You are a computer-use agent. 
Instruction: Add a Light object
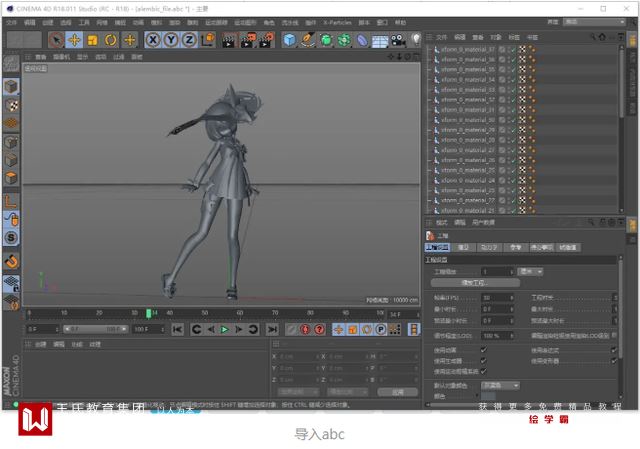click(x=416, y=40)
